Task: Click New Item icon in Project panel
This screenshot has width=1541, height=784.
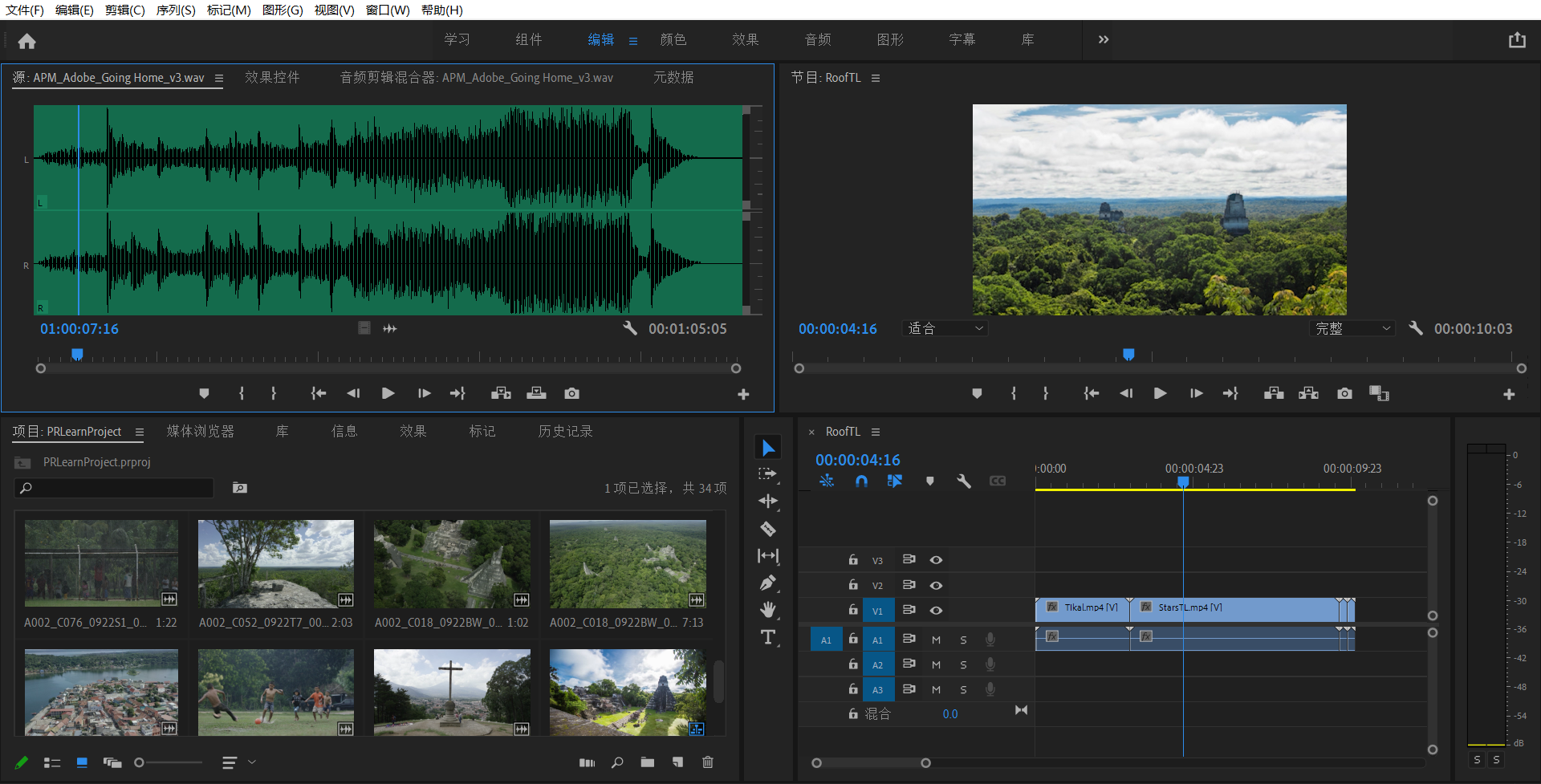Action: pyautogui.click(x=678, y=762)
